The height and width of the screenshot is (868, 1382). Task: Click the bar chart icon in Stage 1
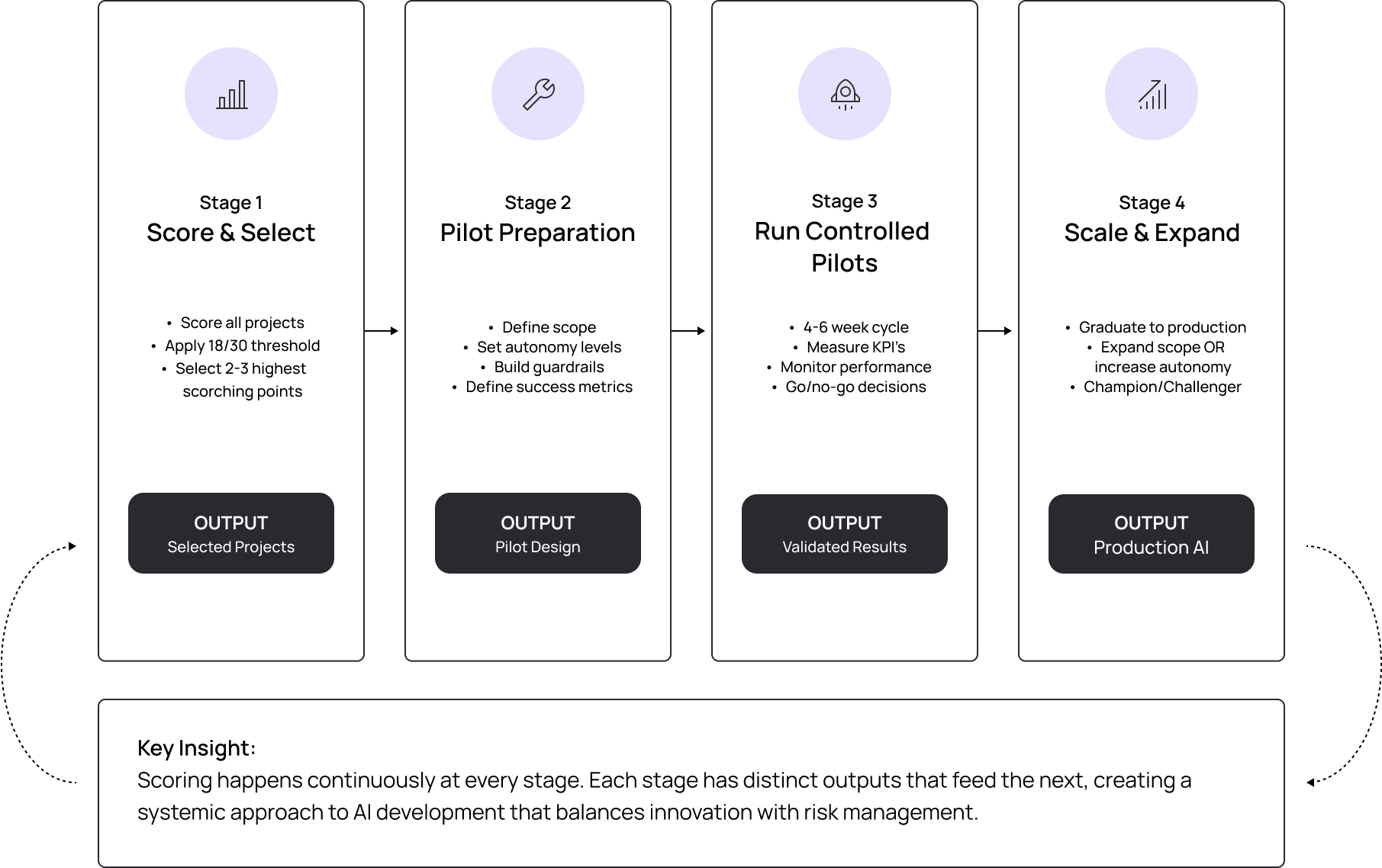(x=231, y=95)
